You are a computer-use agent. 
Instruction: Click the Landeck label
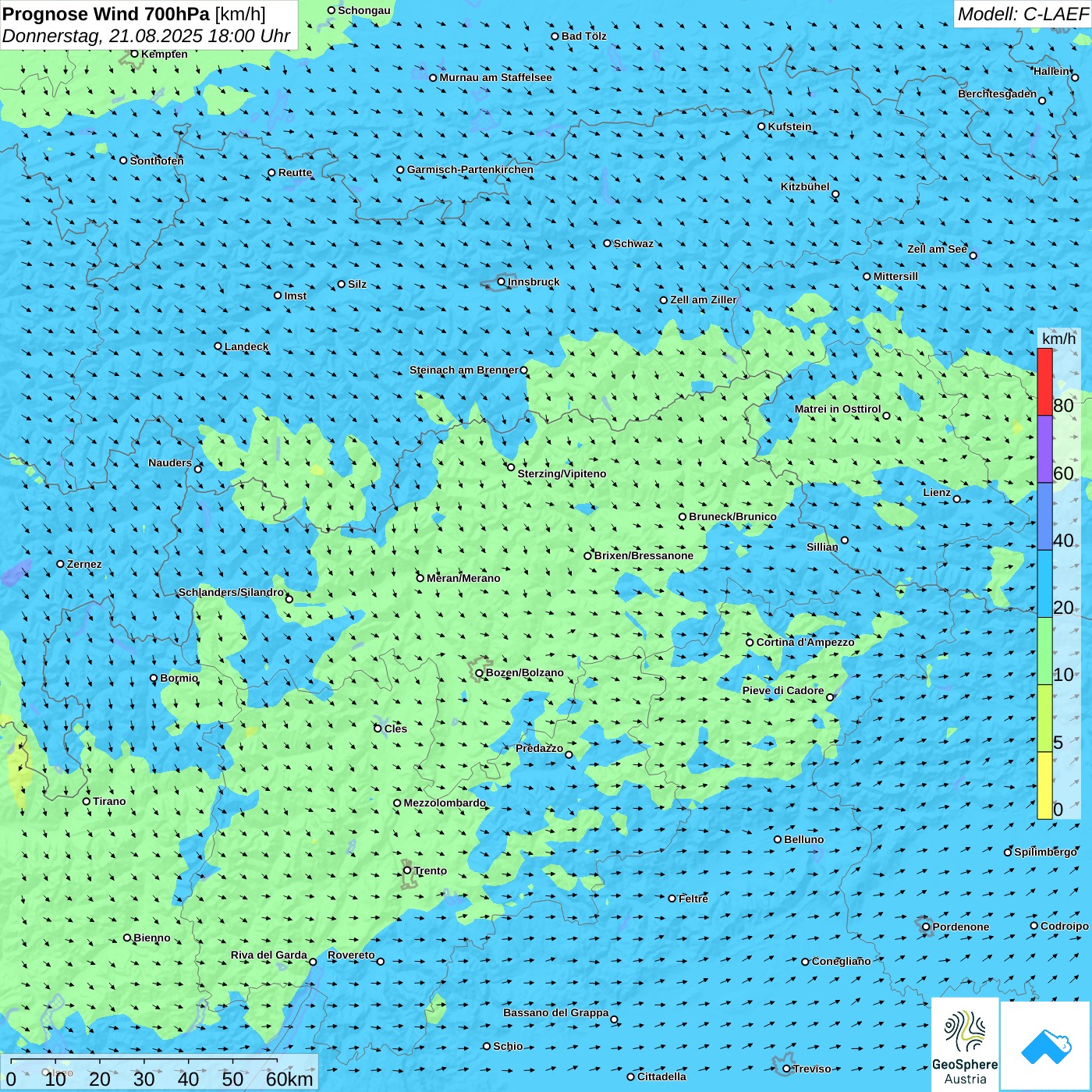click(246, 346)
